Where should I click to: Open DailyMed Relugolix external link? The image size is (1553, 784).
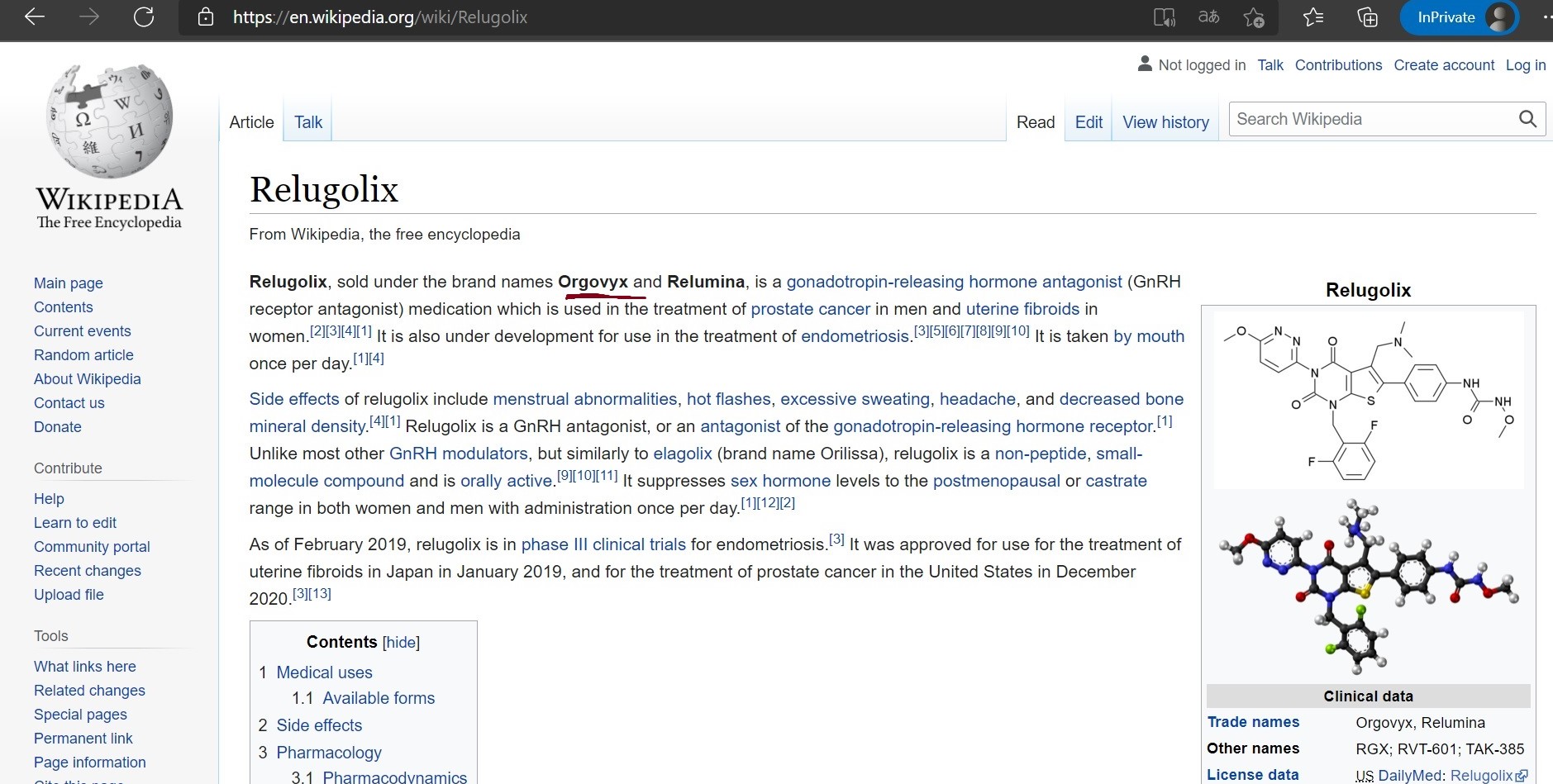click(x=1489, y=776)
